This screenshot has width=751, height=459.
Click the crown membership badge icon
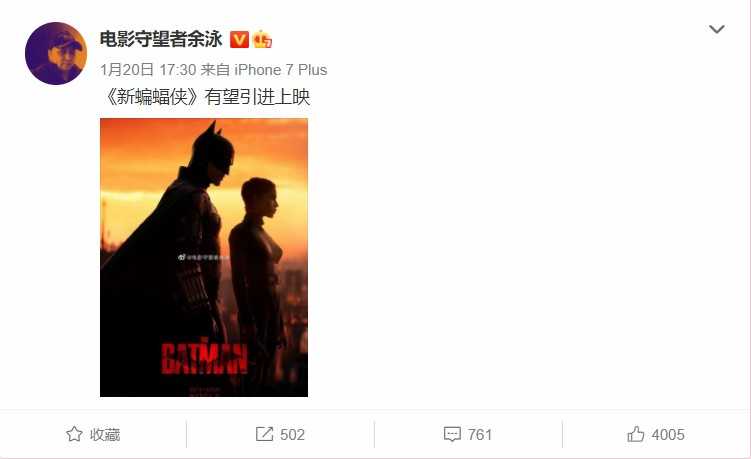click(x=262, y=39)
